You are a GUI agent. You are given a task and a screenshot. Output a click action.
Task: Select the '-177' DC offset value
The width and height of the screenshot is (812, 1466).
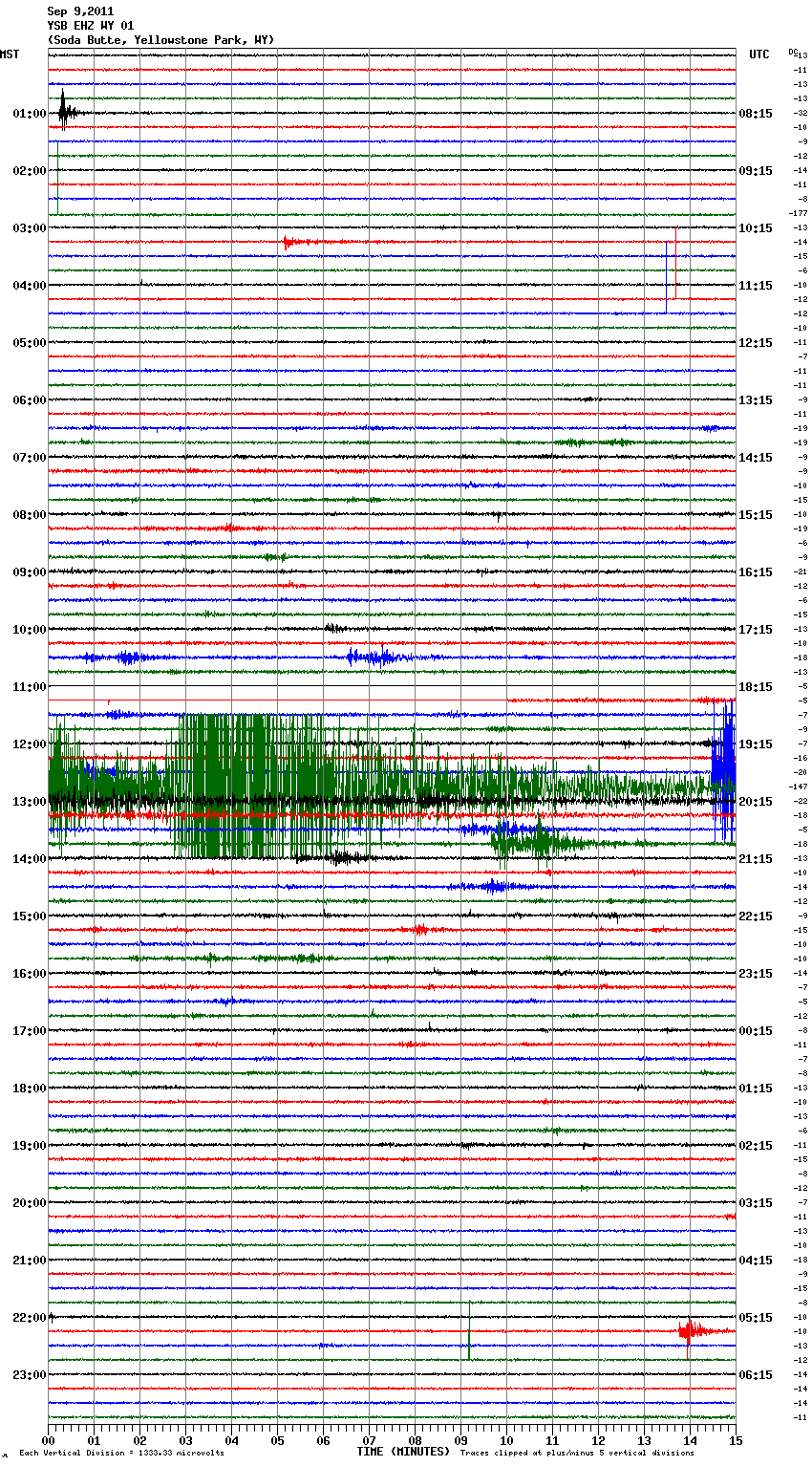point(800,213)
